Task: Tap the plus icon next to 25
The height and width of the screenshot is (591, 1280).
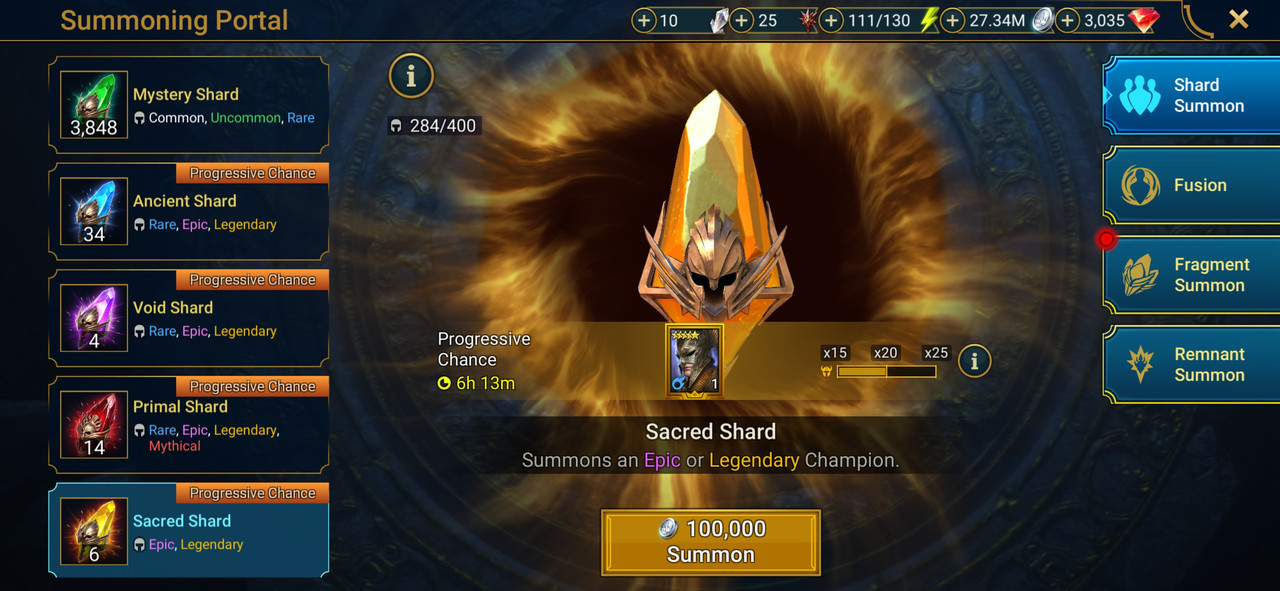Action: 741,20
